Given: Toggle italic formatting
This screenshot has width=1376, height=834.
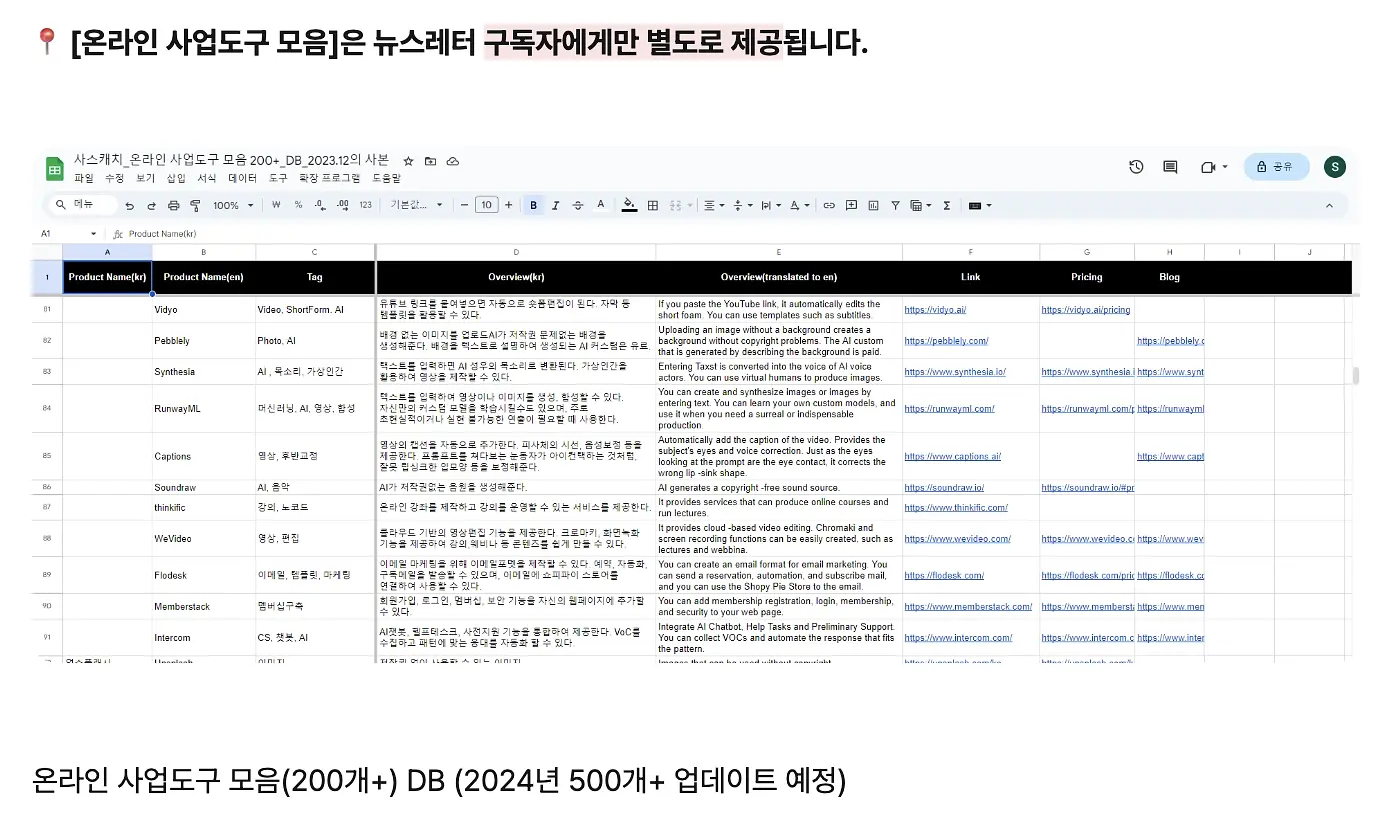Looking at the screenshot, I should [555, 205].
